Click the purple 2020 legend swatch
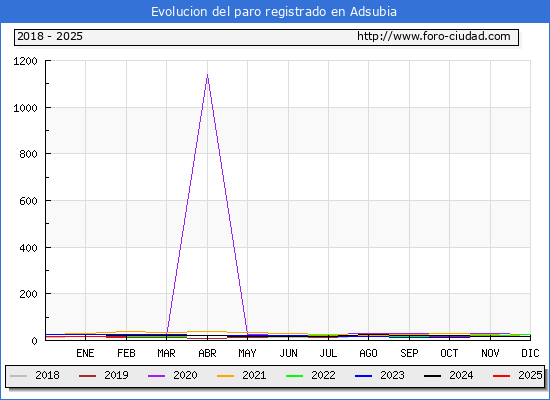 click(156, 376)
